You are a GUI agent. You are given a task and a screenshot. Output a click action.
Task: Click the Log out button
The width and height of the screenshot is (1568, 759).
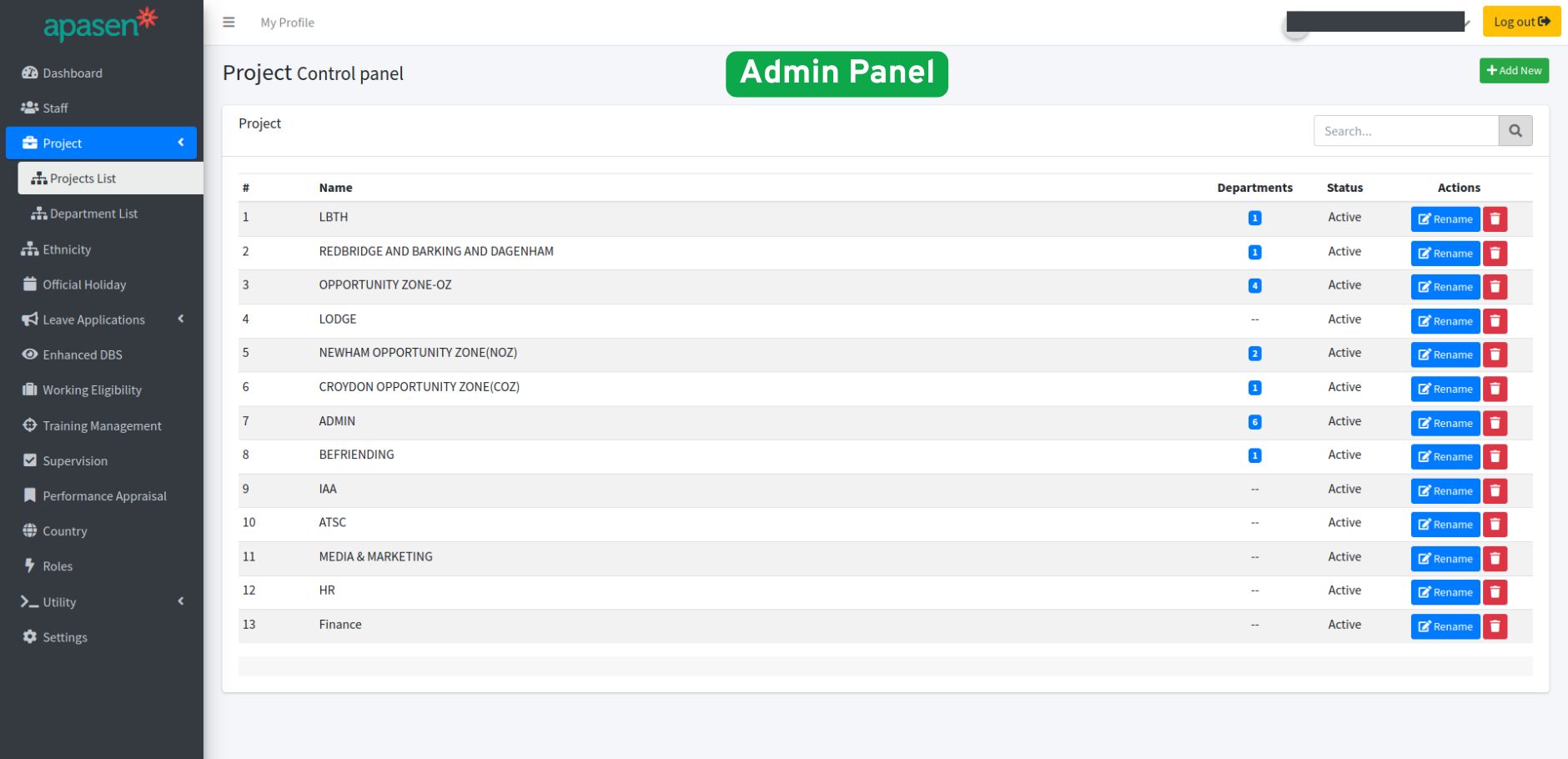click(1520, 22)
